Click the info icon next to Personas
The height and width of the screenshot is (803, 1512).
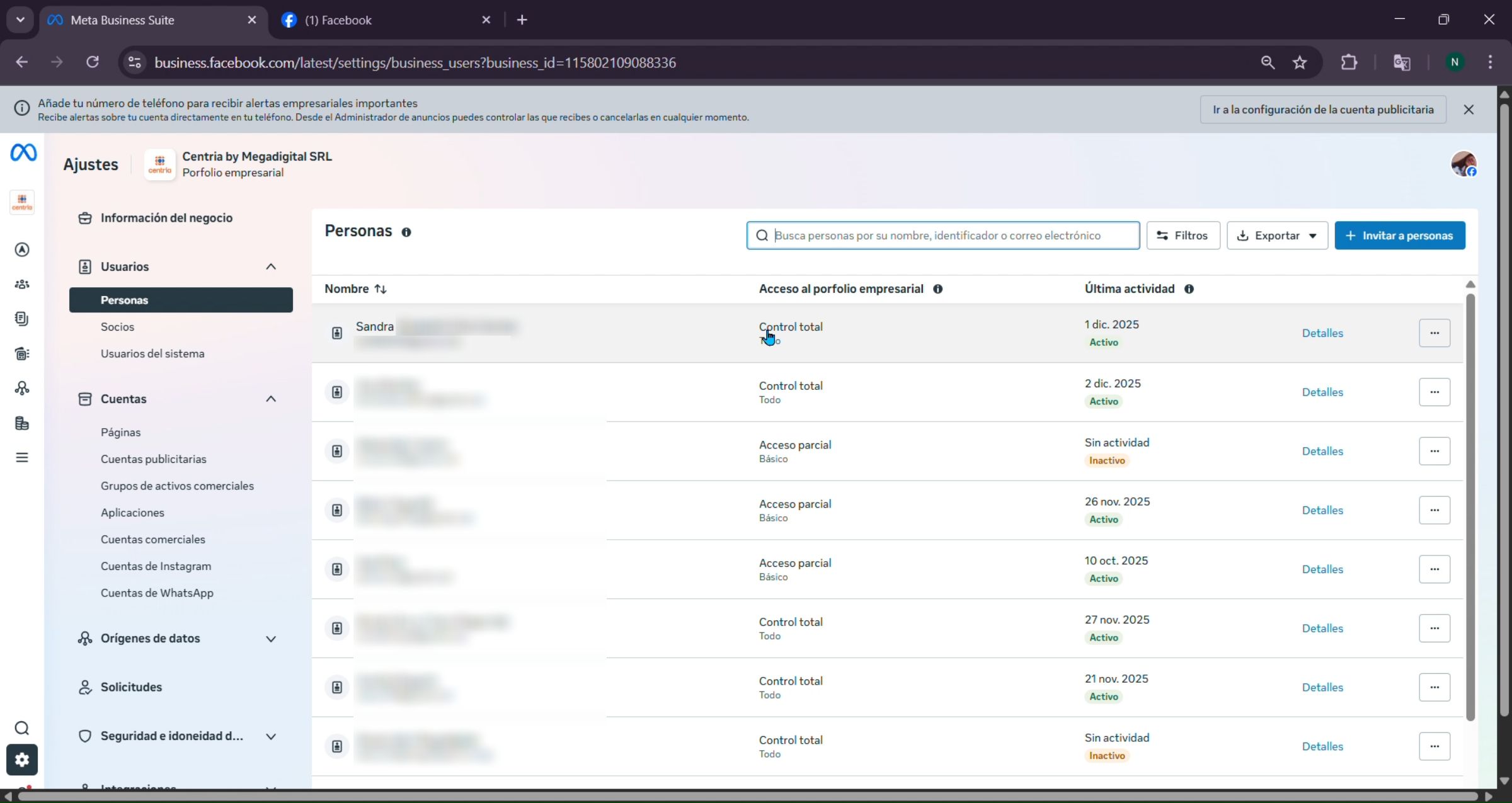tap(406, 232)
